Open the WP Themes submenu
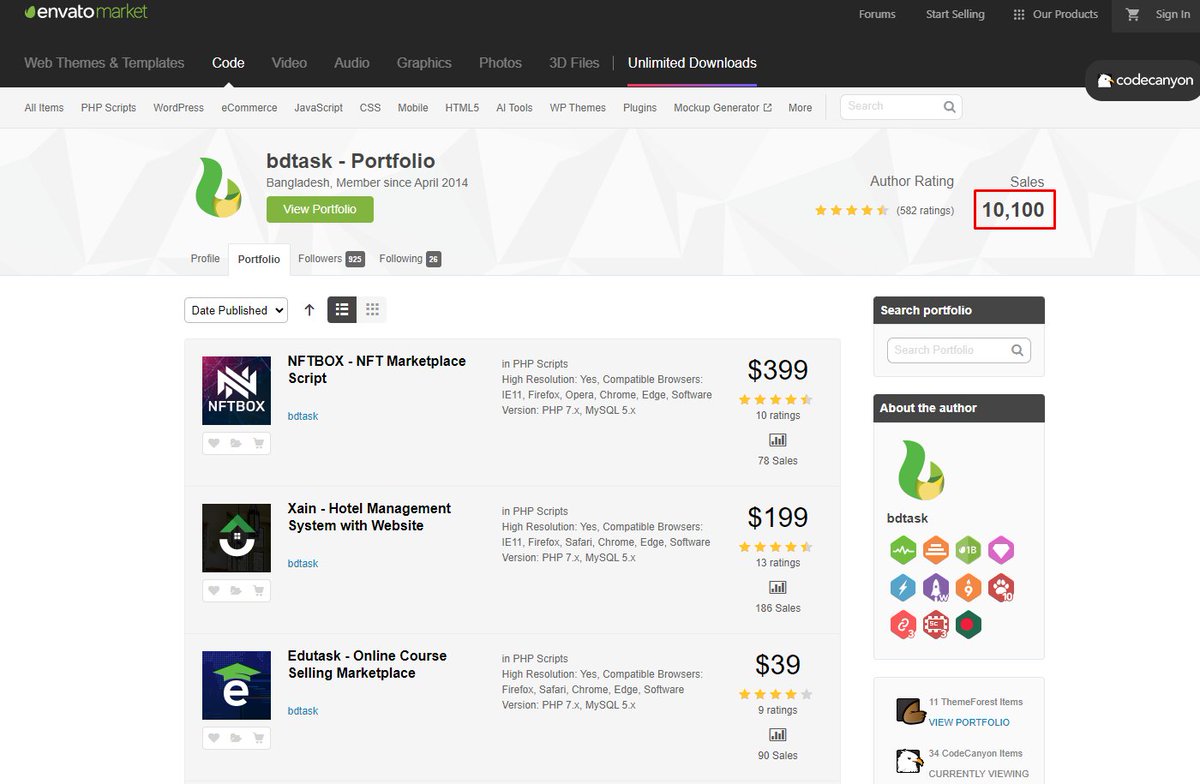Viewport: 1200px width, 784px height. [578, 107]
